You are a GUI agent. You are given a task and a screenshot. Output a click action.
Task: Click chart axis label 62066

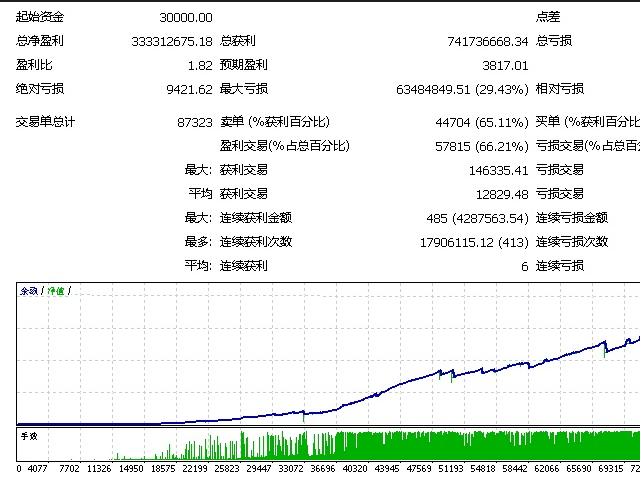tap(547, 469)
